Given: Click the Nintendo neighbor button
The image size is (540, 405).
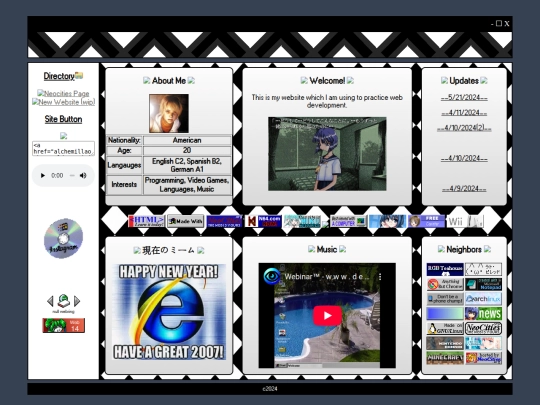Looking at the screenshot, I should point(445,343).
